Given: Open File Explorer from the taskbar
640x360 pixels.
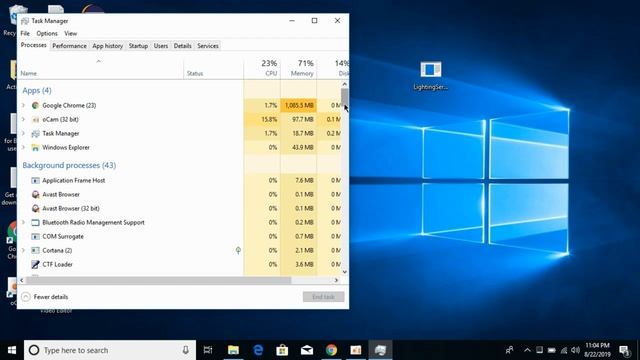Looking at the screenshot, I should (233, 350).
